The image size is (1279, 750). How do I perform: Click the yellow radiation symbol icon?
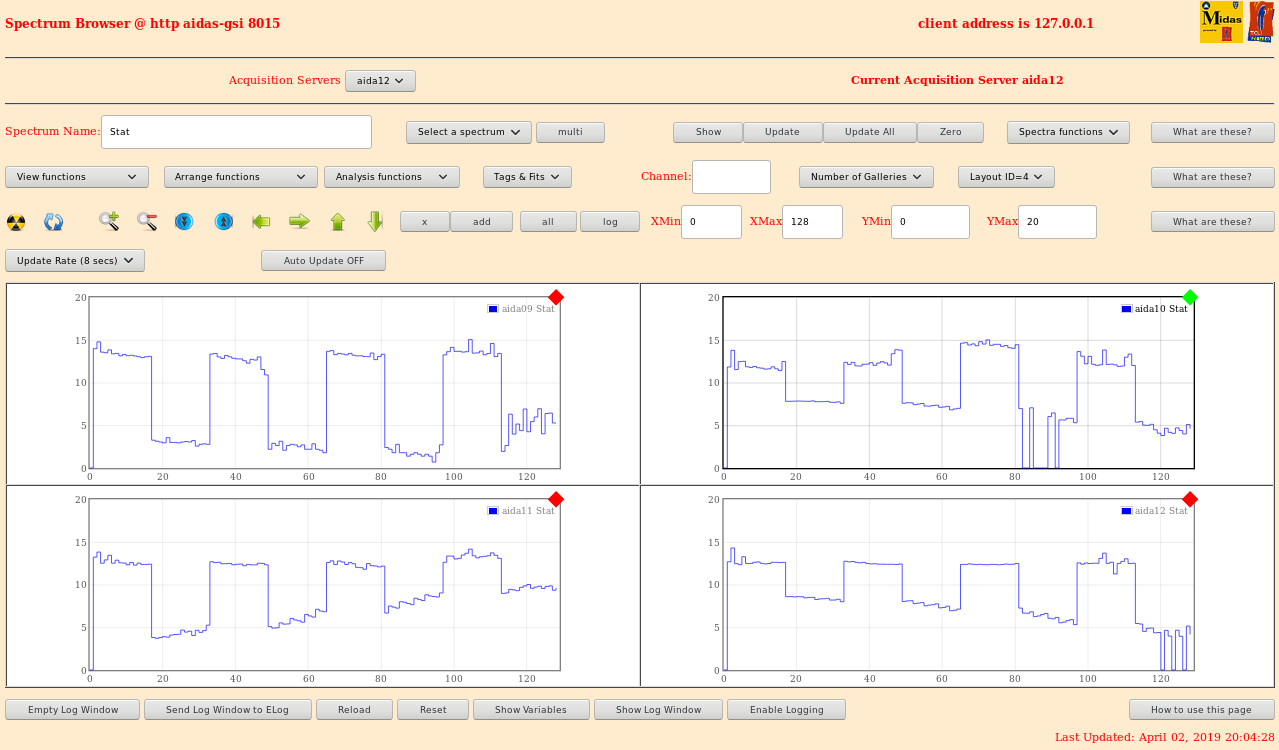pyautogui.click(x=16, y=222)
